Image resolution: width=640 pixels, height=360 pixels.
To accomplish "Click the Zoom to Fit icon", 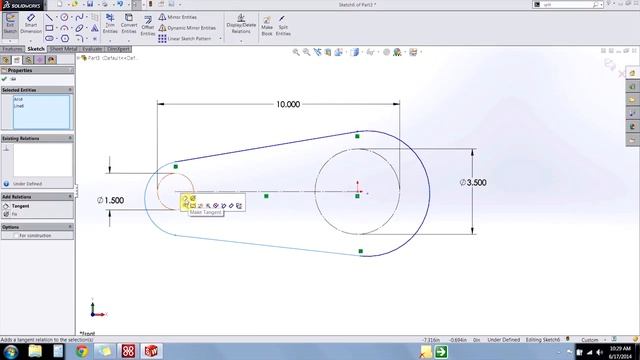I will [296, 52].
